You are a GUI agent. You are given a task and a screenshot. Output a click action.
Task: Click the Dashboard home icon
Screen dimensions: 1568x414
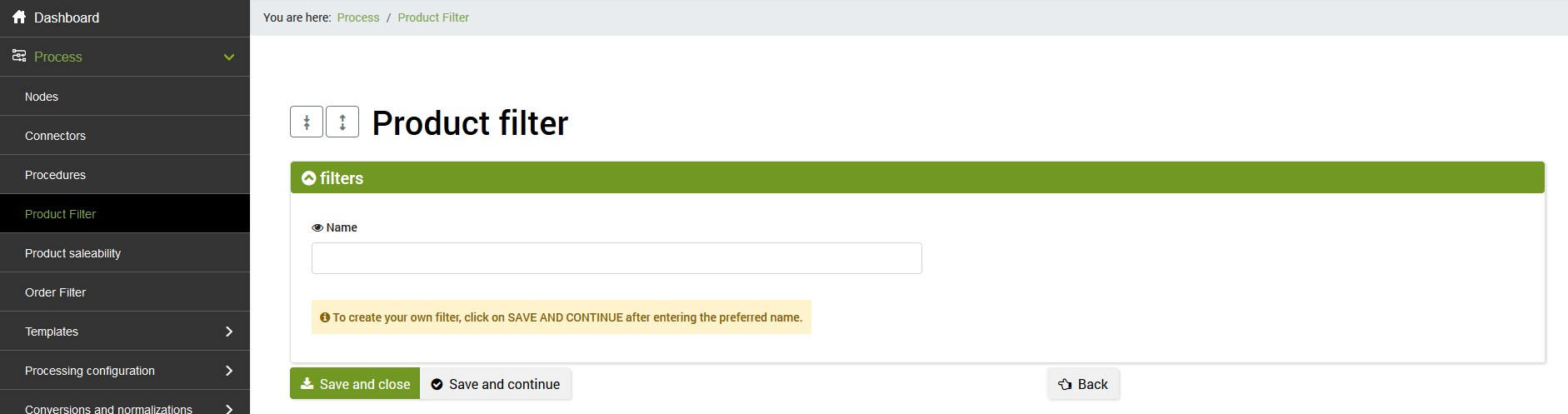point(19,17)
